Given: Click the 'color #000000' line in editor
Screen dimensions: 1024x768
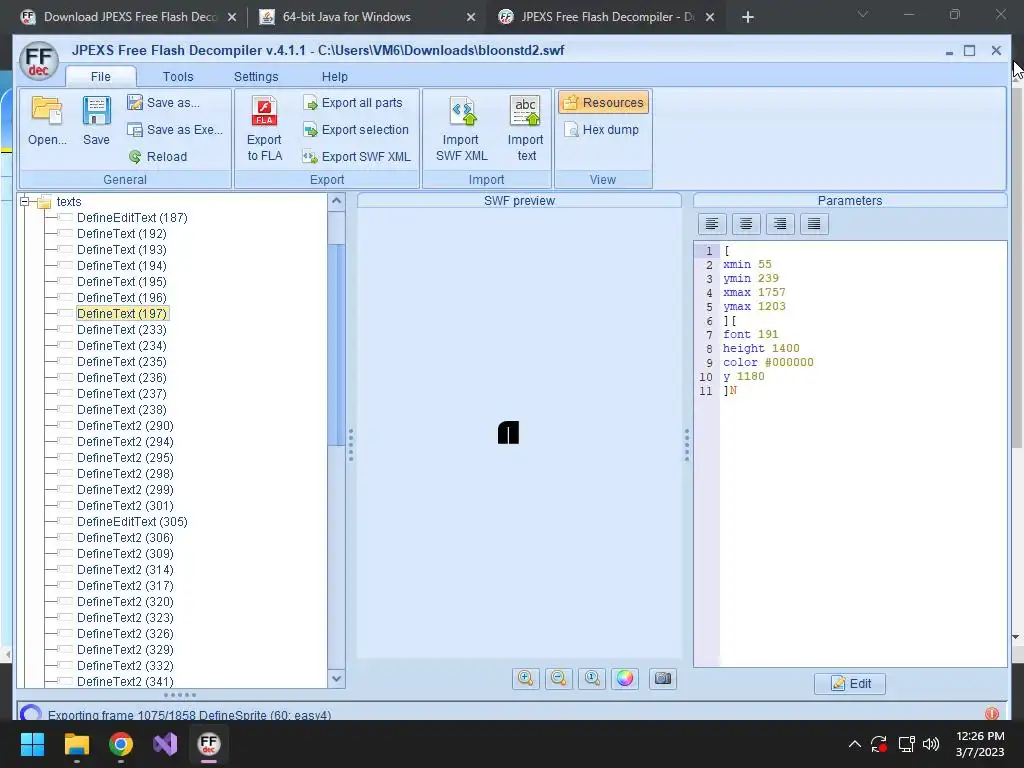Looking at the screenshot, I should (768, 362).
